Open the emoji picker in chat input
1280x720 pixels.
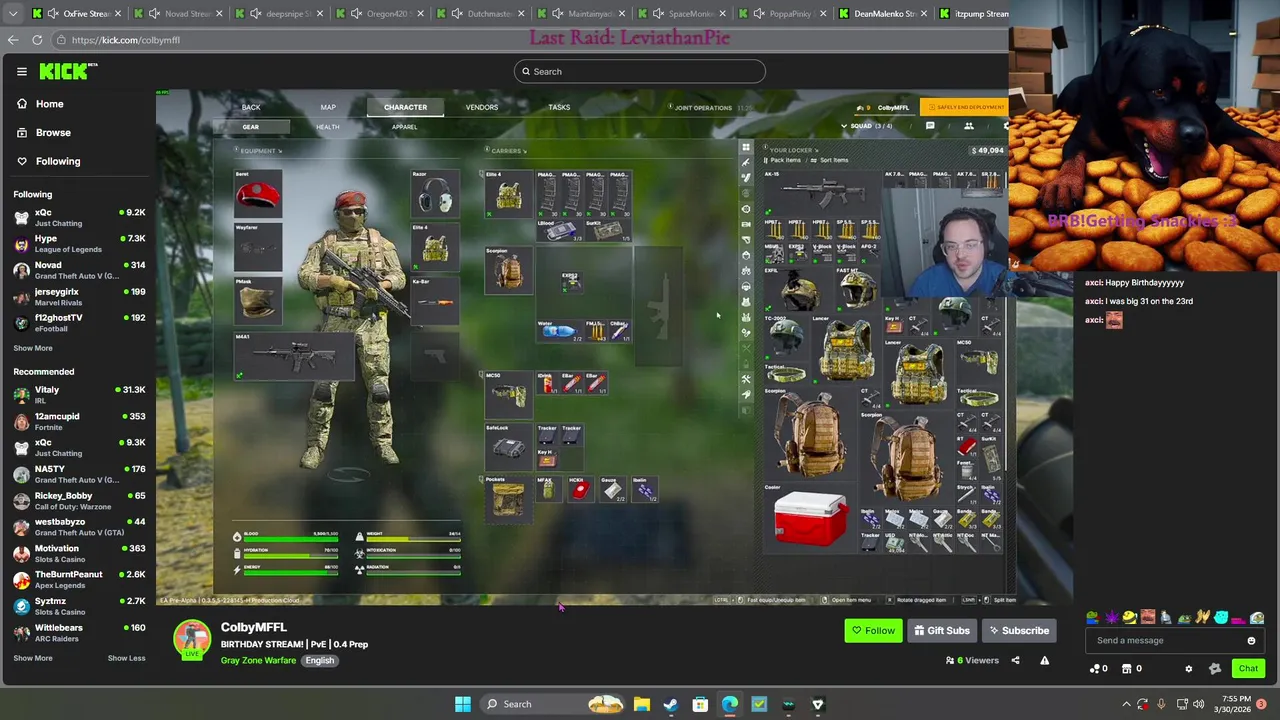coord(1251,641)
